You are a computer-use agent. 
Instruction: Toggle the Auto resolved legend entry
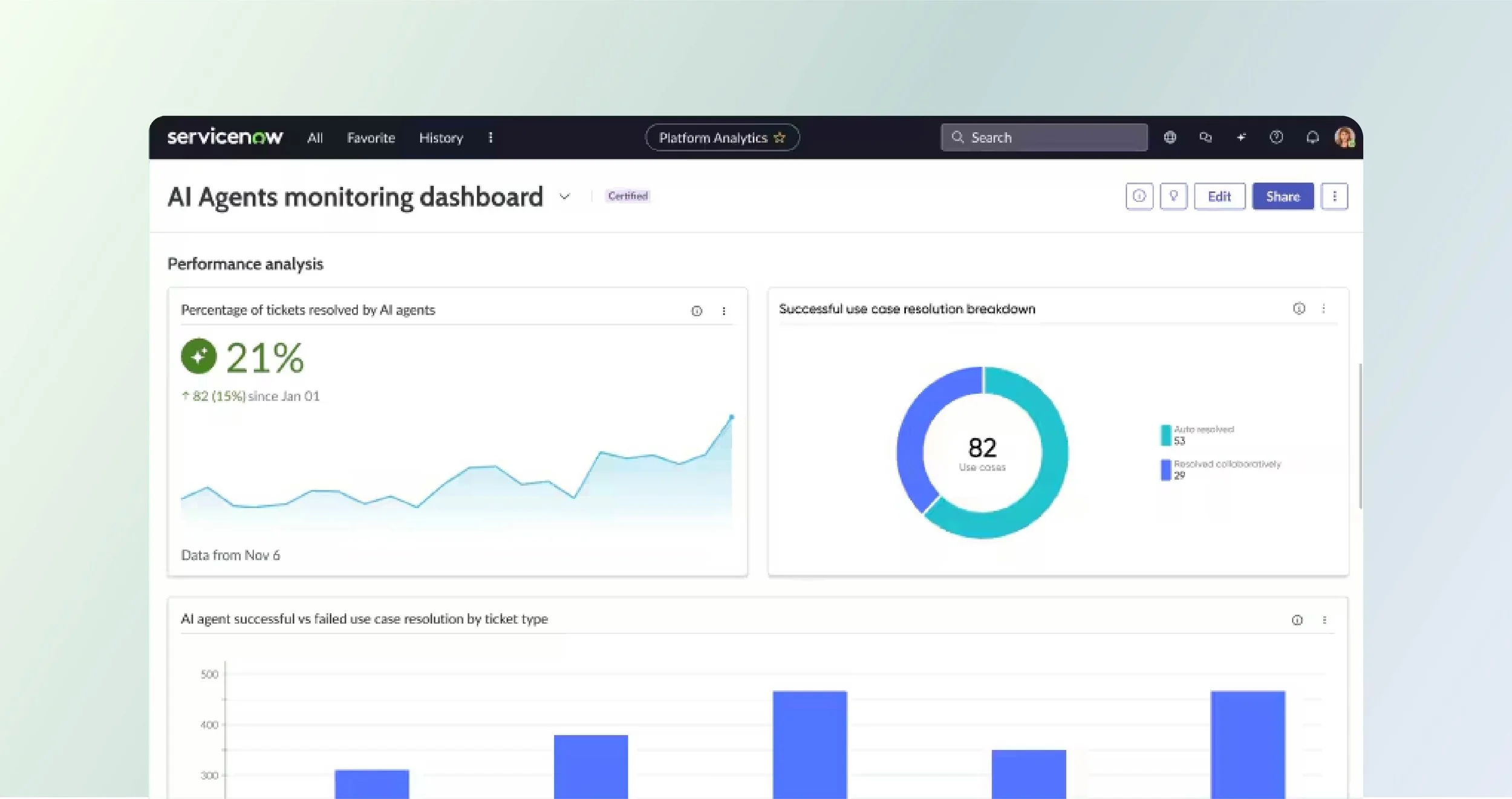click(x=1197, y=434)
